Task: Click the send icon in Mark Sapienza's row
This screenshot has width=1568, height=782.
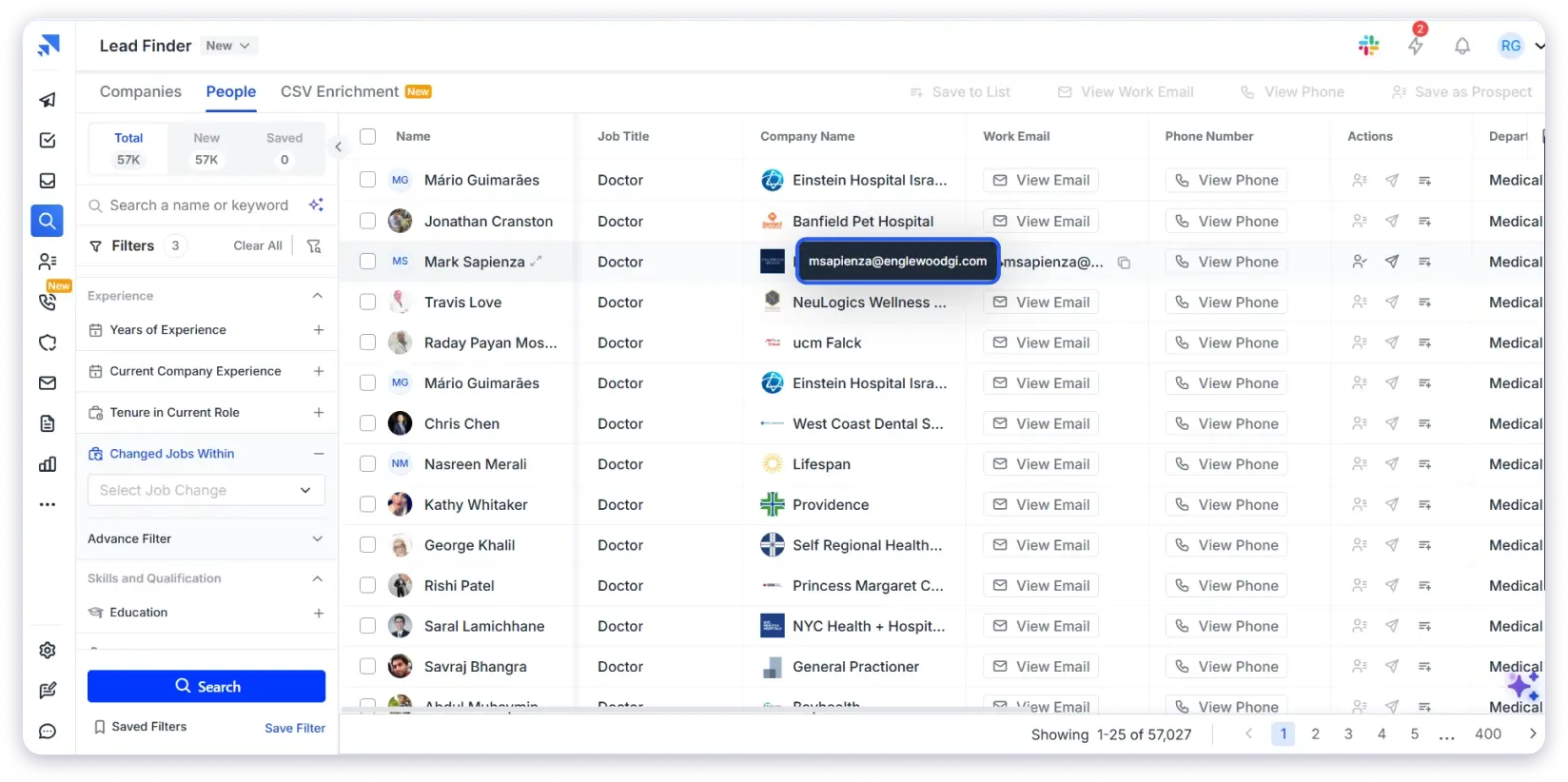Action: point(1392,262)
